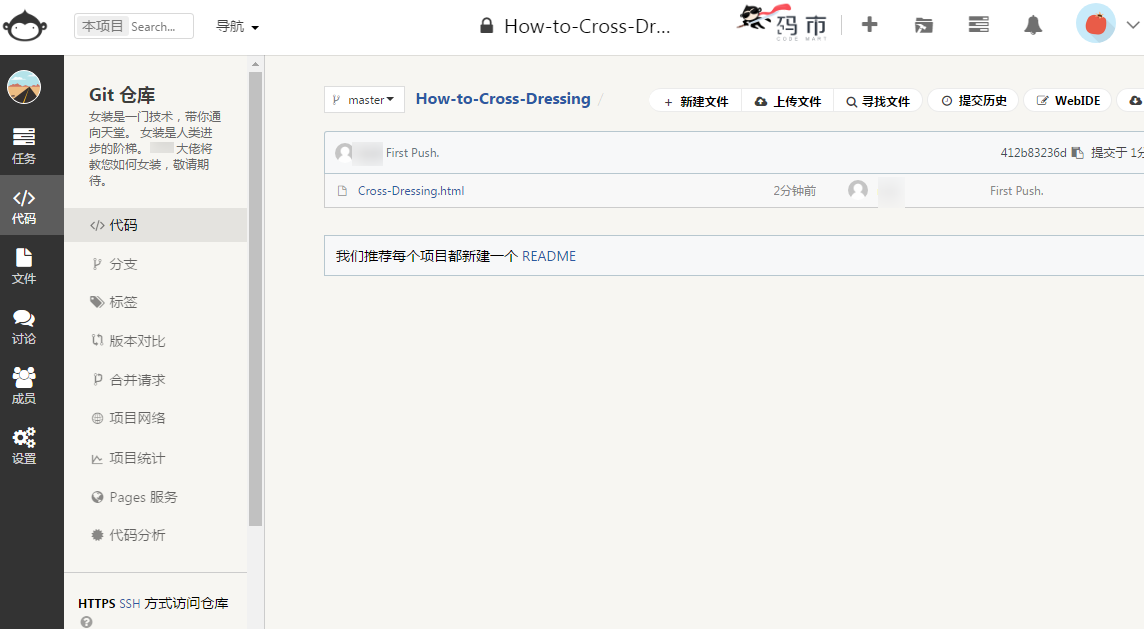
Task: Copy the commit hash 412b83236d
Action: (x=1077, y=153)
